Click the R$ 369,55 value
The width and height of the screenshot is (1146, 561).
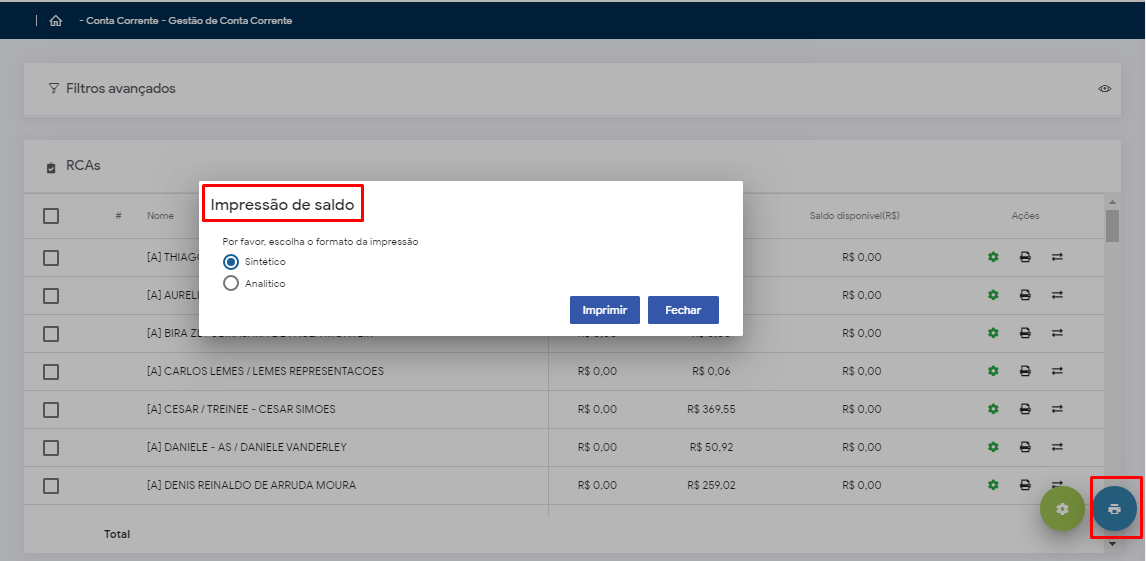[711, 409]
